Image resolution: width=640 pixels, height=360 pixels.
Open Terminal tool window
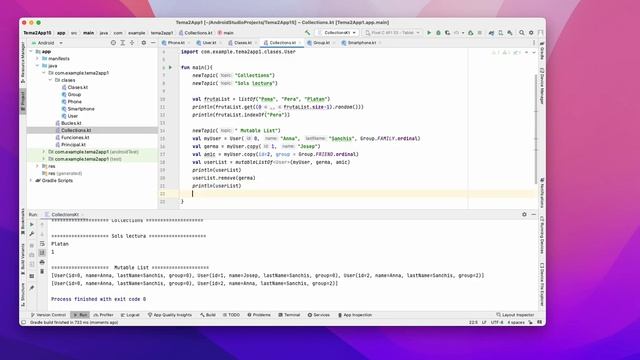pyautogui.click(x=289, y=315)
